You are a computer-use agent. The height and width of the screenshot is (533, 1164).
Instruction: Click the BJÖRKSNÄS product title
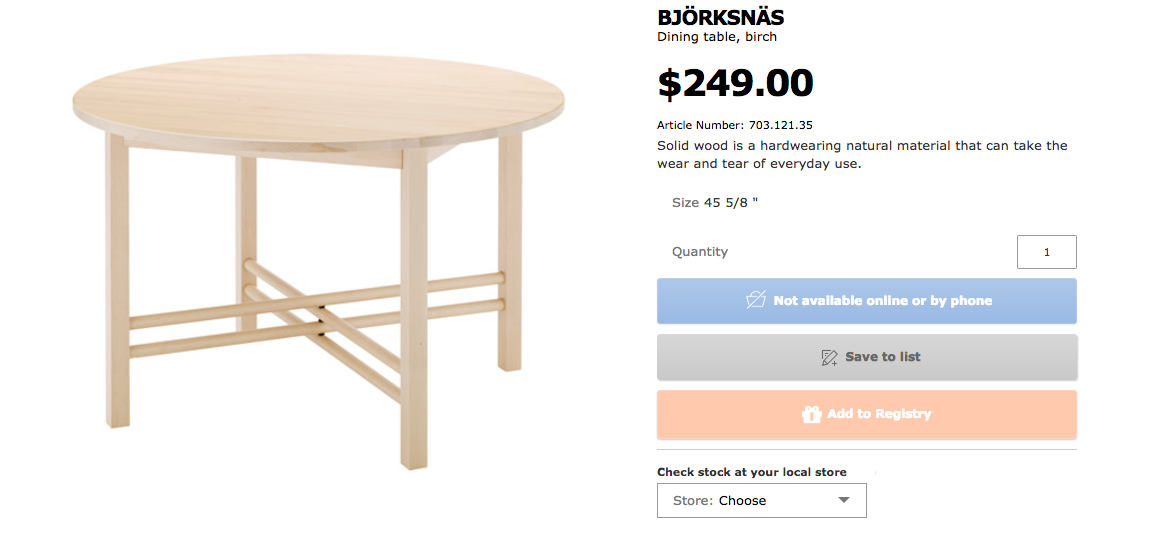pyautogui.click(x=720, y=18)
